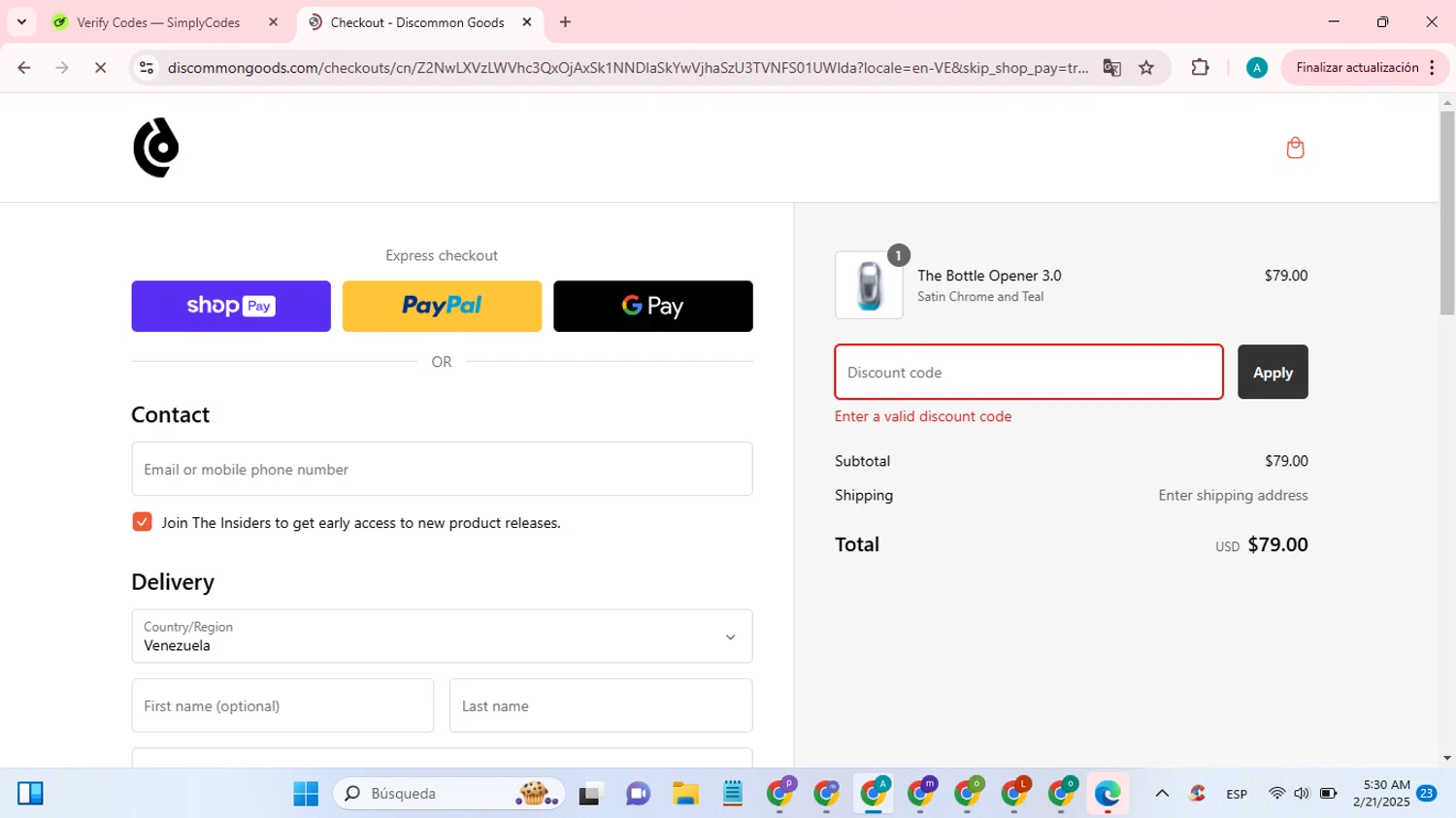1456x818 pixels.
Task: Bookmark this page with star icon
Action: tap(1146, 68)
